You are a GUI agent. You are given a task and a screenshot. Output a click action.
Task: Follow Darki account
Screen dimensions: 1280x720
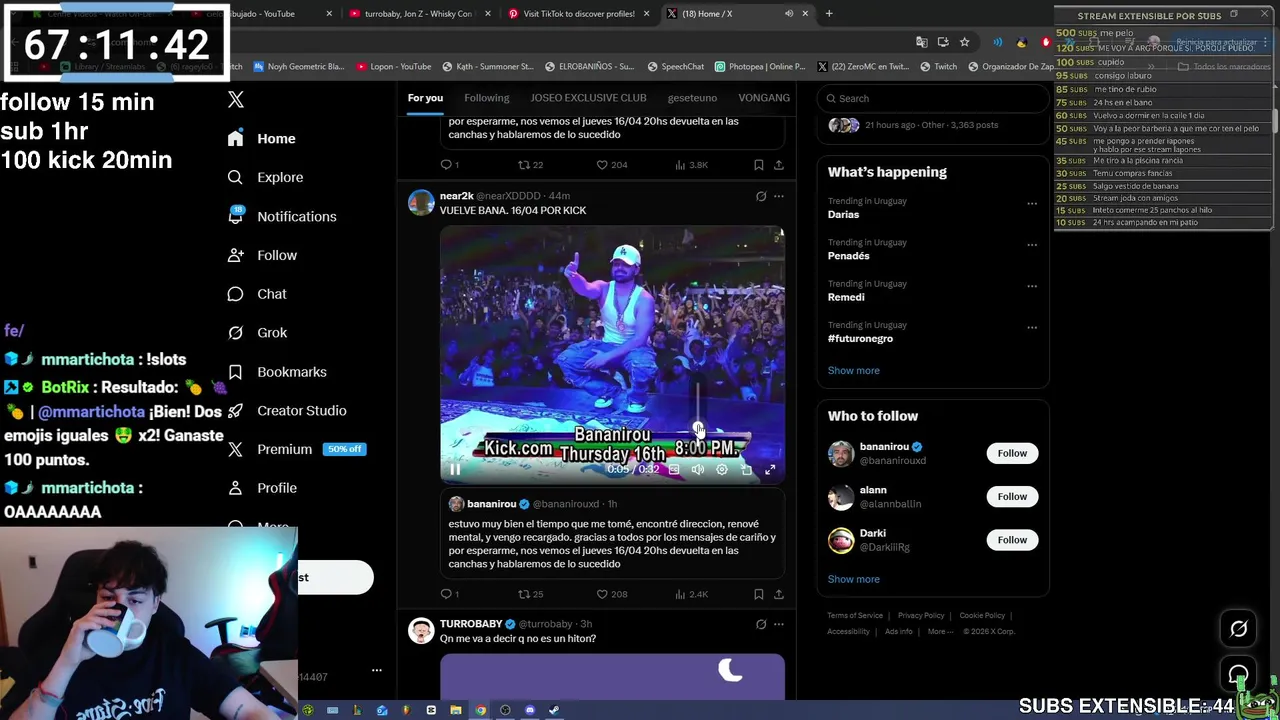click(x=1012, y=540)
